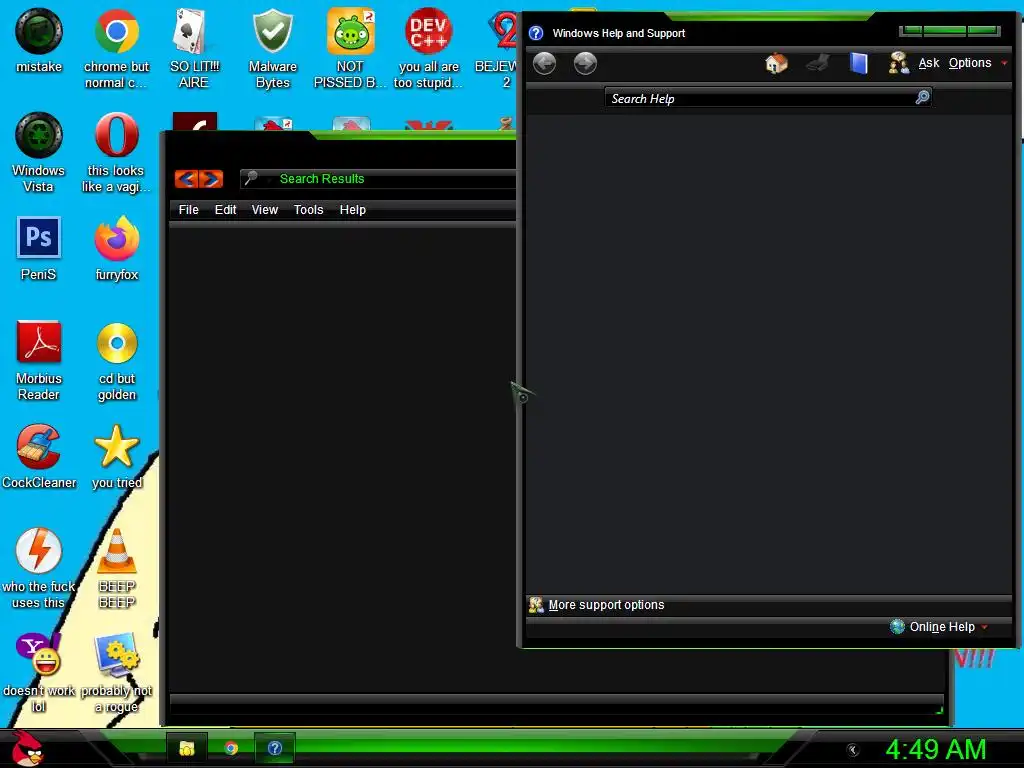This screenshot has width=1024, height=768.
Task: Expand the Online Help dropdown
Action: (x=939, y=627)
